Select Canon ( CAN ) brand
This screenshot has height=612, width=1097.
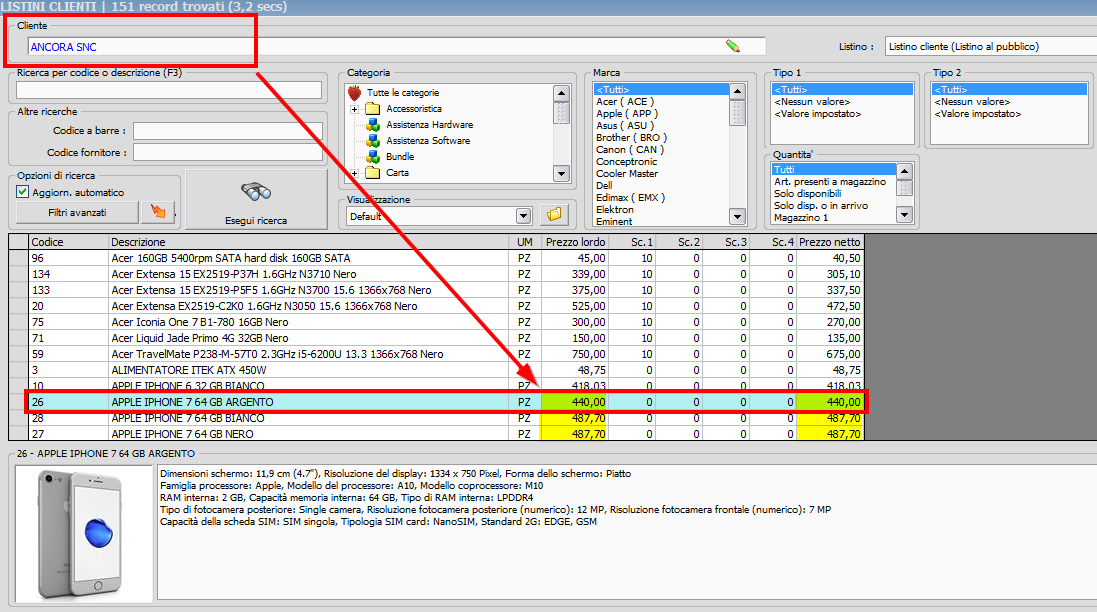coord(630,149)
